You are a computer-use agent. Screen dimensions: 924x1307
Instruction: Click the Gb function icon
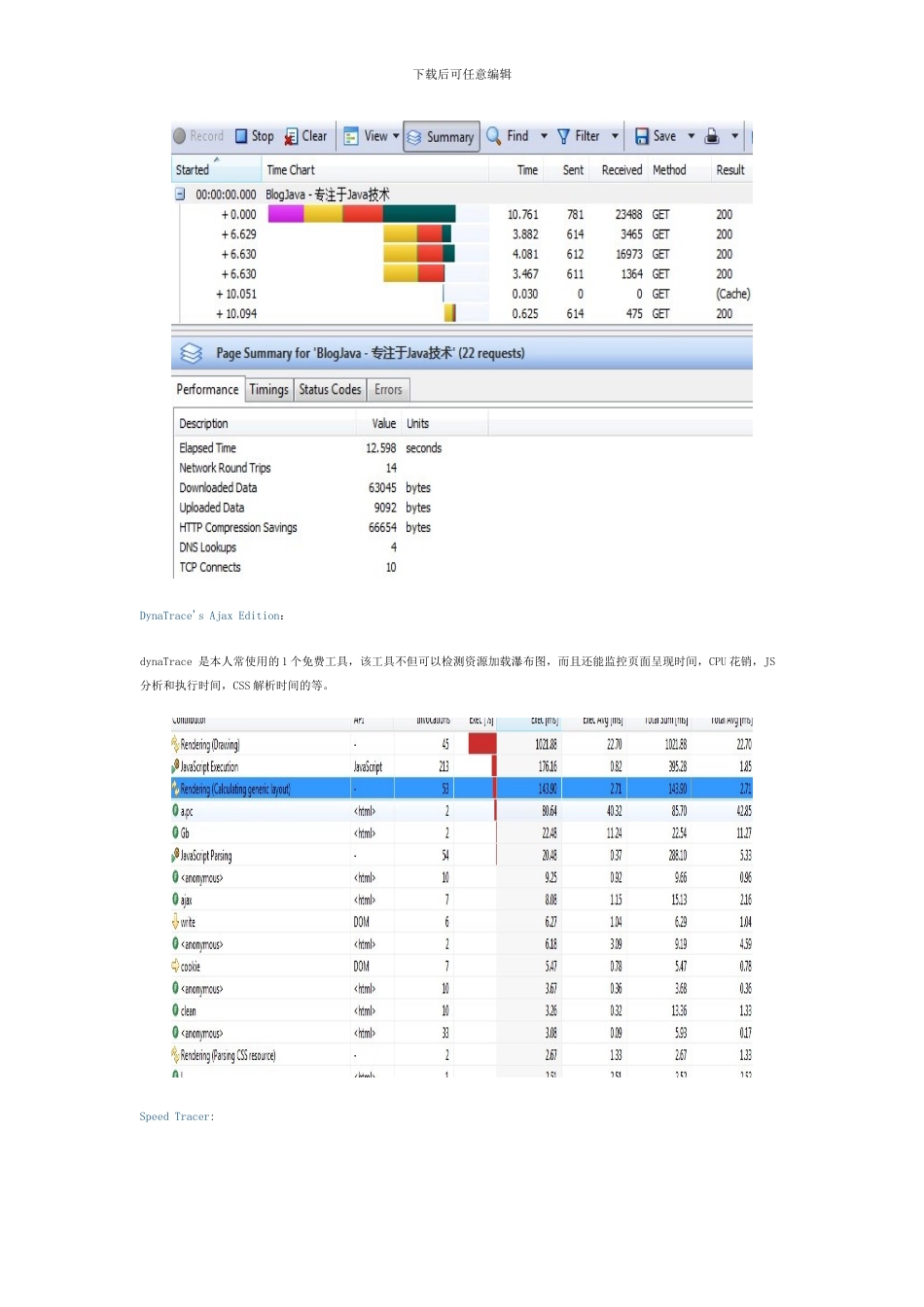pos(175,832)
